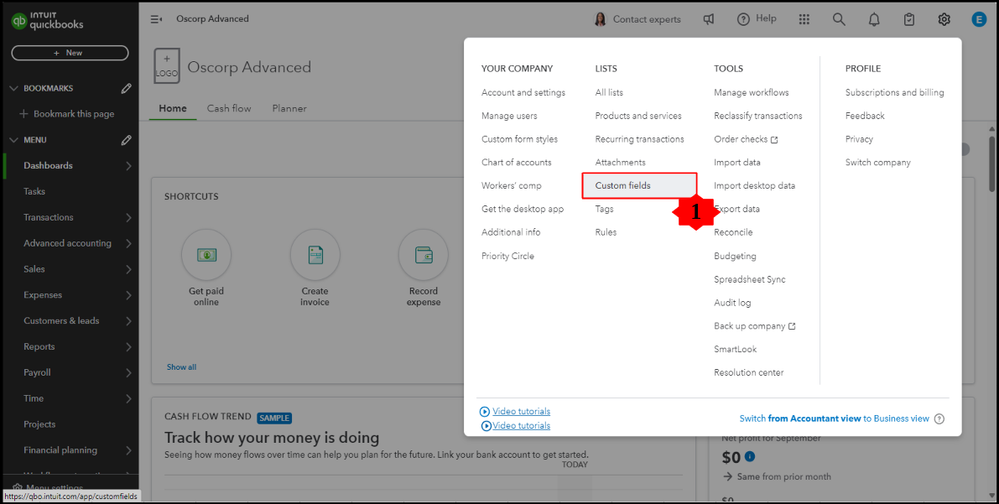
Task: Open Recurring transactions
Action: coord(640,139)
